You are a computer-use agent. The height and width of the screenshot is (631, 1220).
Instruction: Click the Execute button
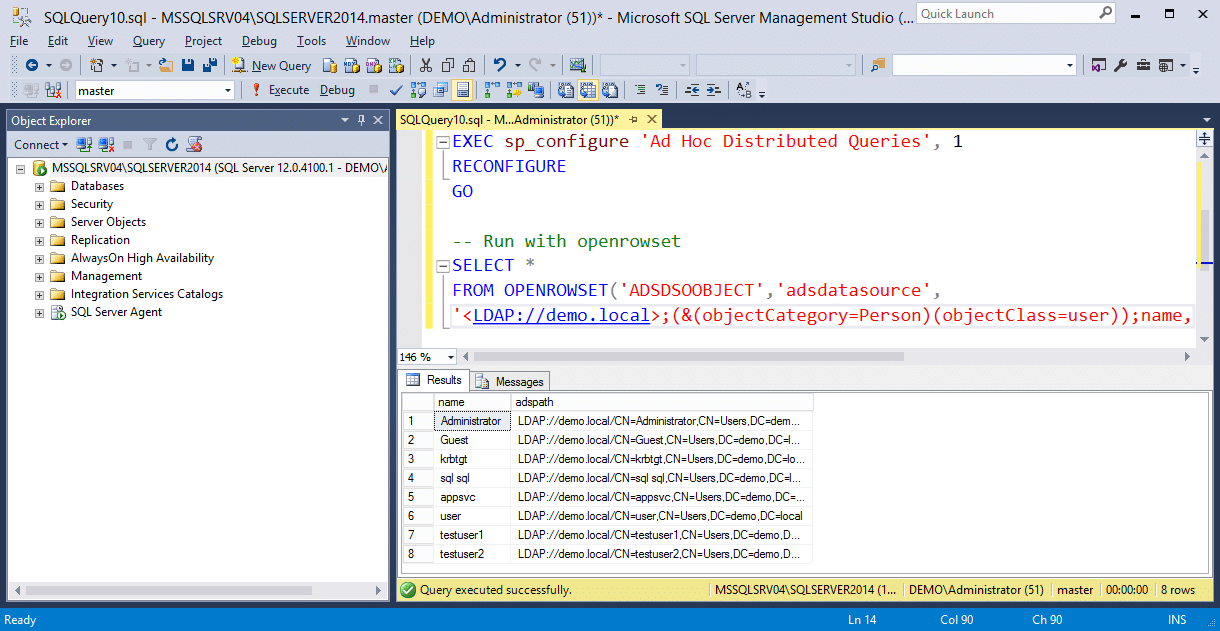[x=279, y=90]
